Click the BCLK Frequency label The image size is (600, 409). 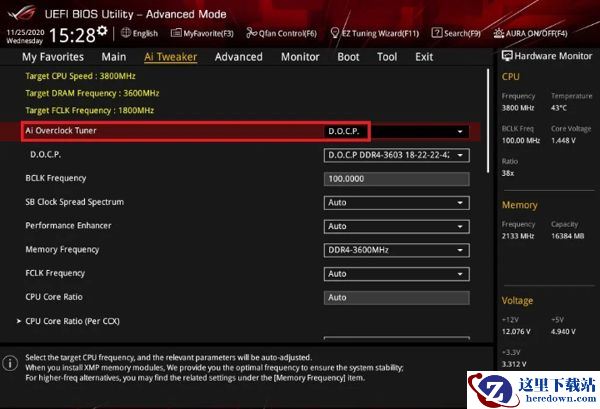pyautogui.click(x=56, y=178)
